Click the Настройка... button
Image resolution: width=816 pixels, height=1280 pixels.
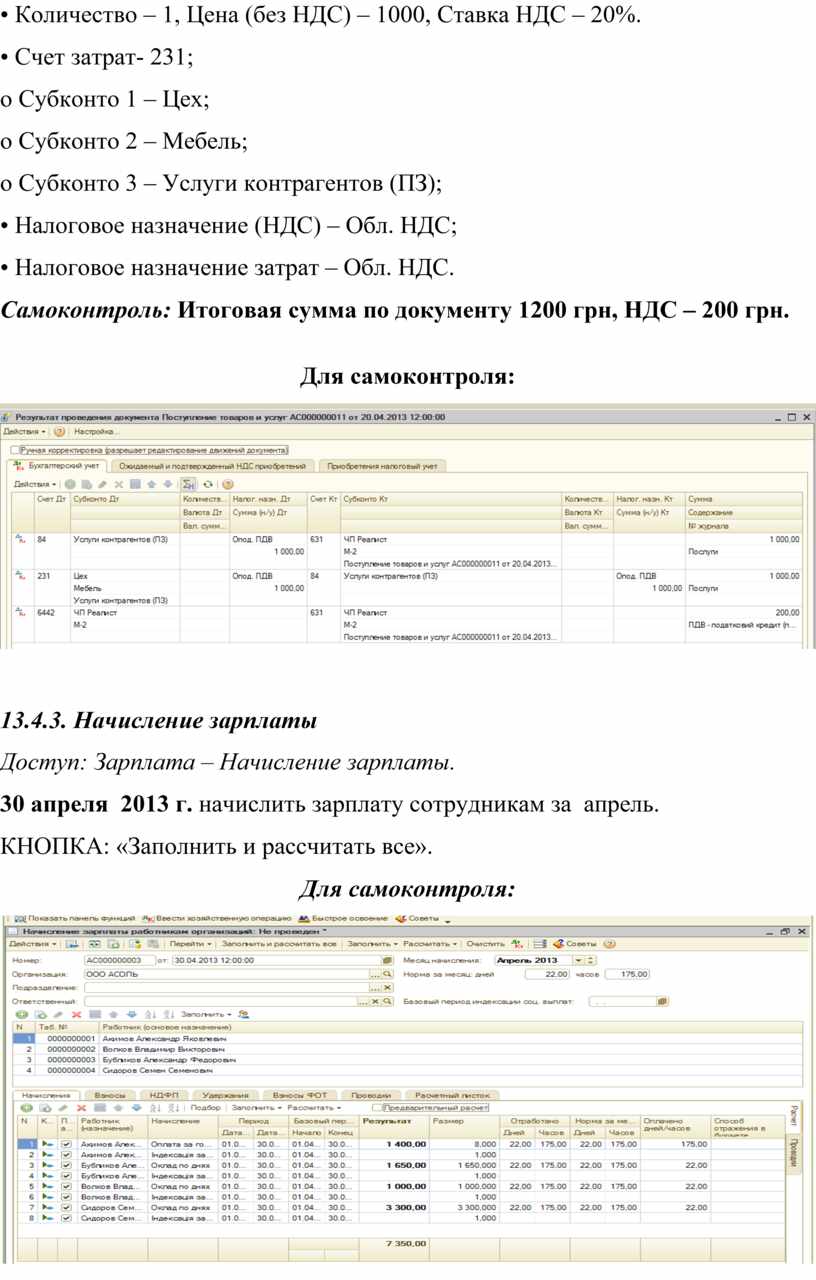click(96, 431)
